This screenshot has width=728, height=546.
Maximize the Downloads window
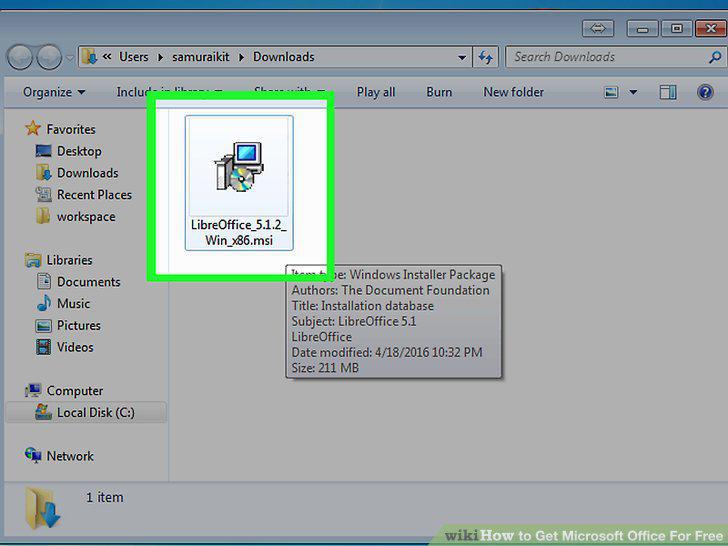[676, 29]
